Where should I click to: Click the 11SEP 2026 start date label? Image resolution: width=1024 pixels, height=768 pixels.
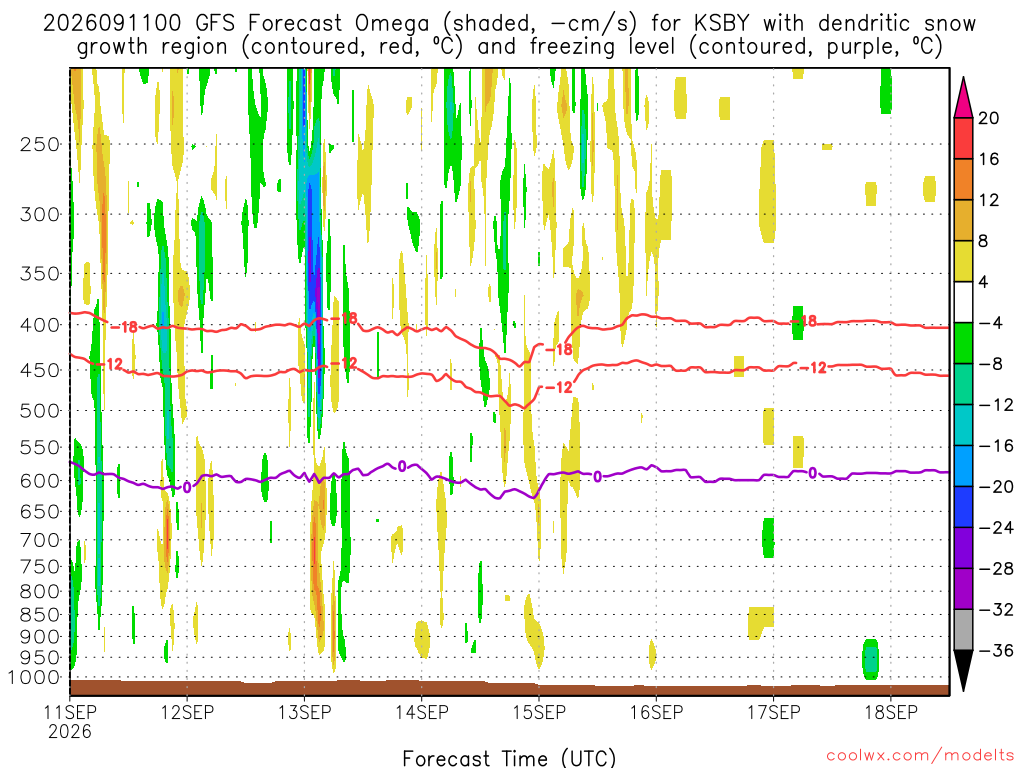pyautogui.click(x=70, y=721)
